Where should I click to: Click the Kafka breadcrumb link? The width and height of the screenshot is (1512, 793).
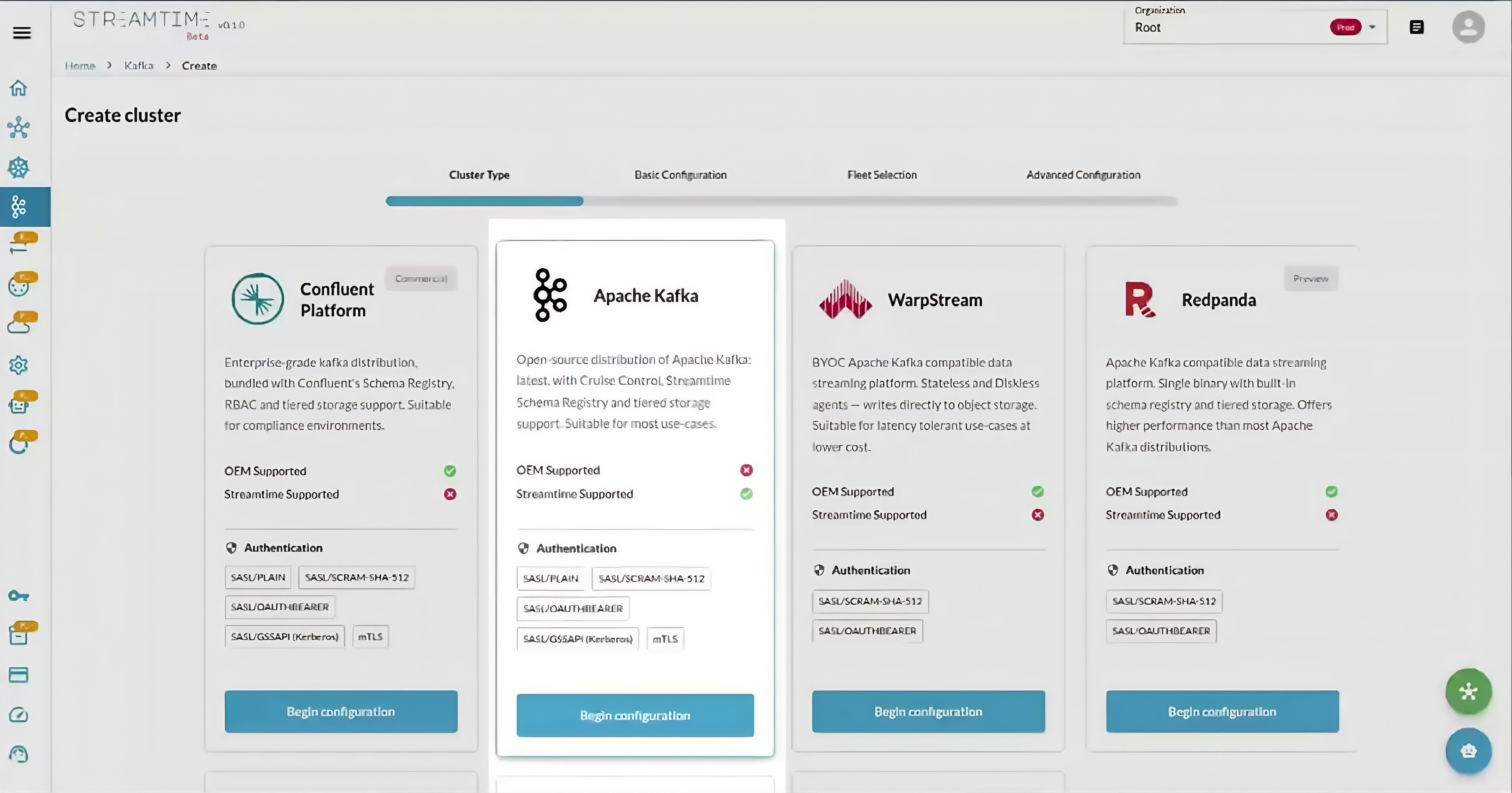click(138, 66)
